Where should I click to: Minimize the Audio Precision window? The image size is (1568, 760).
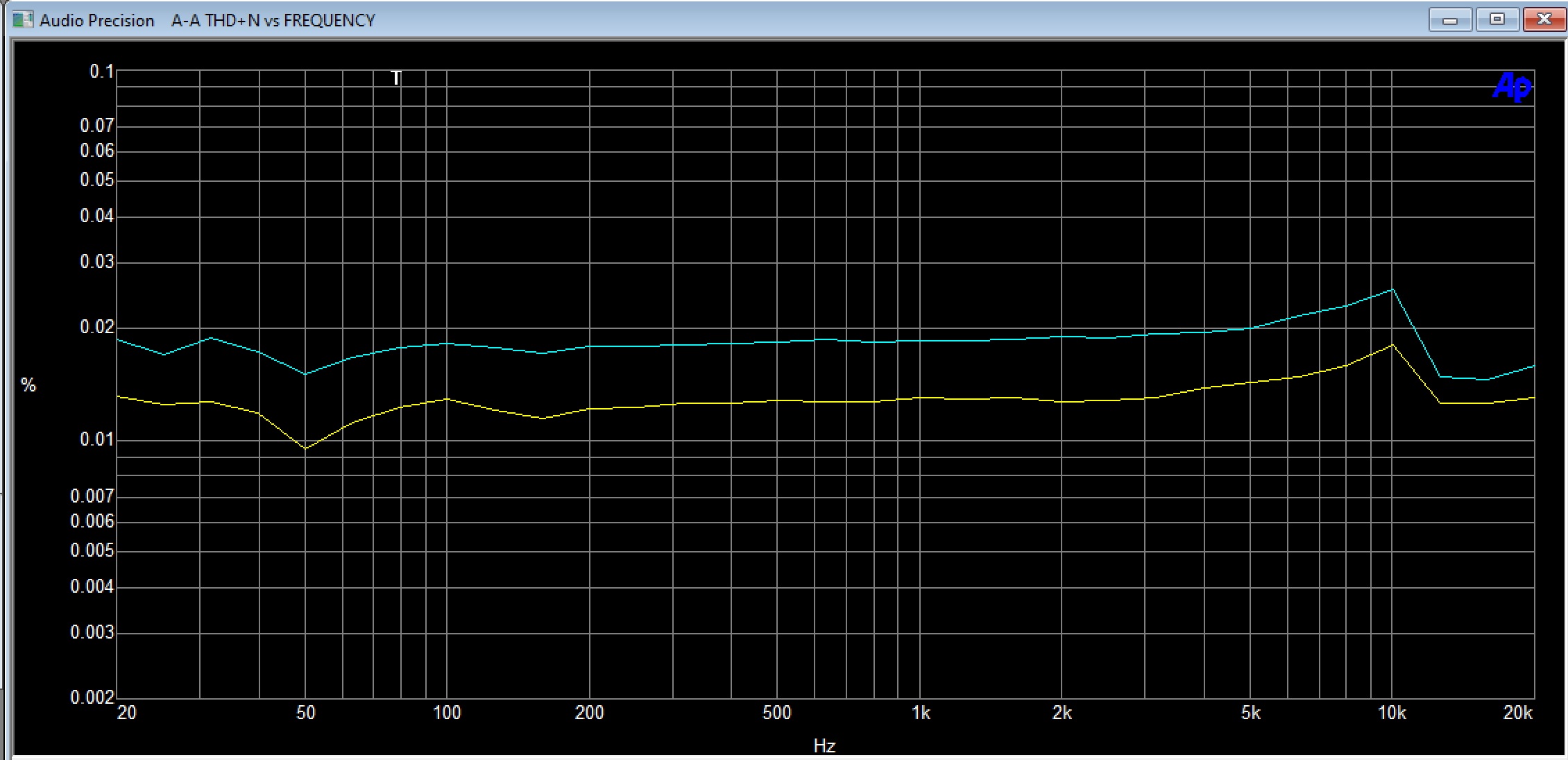[x=1449, y=20]
